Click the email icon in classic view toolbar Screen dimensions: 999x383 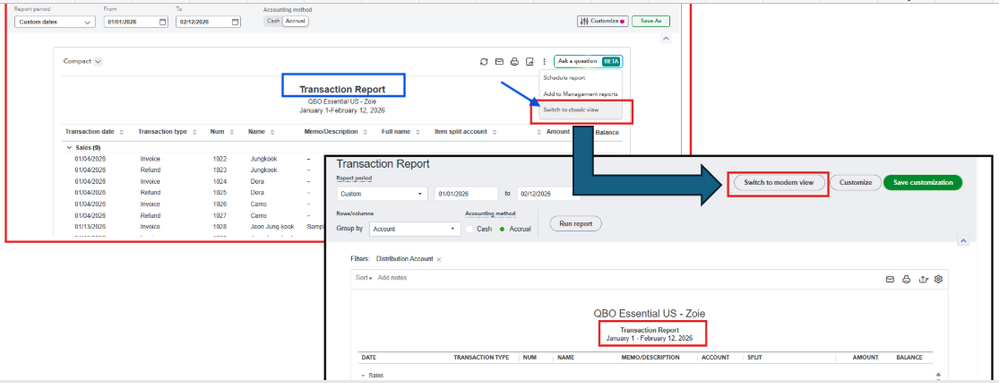click(x=891, y=279)
